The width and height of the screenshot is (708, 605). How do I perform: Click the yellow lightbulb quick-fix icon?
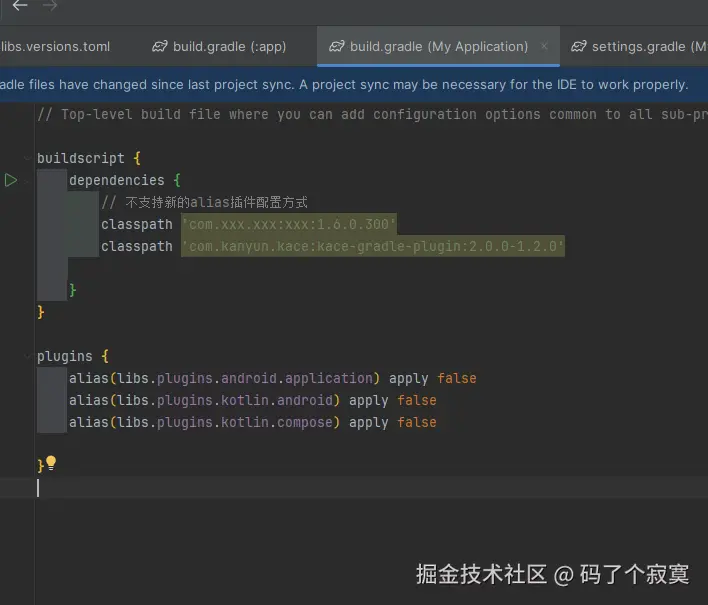click(x=51, y=463)
